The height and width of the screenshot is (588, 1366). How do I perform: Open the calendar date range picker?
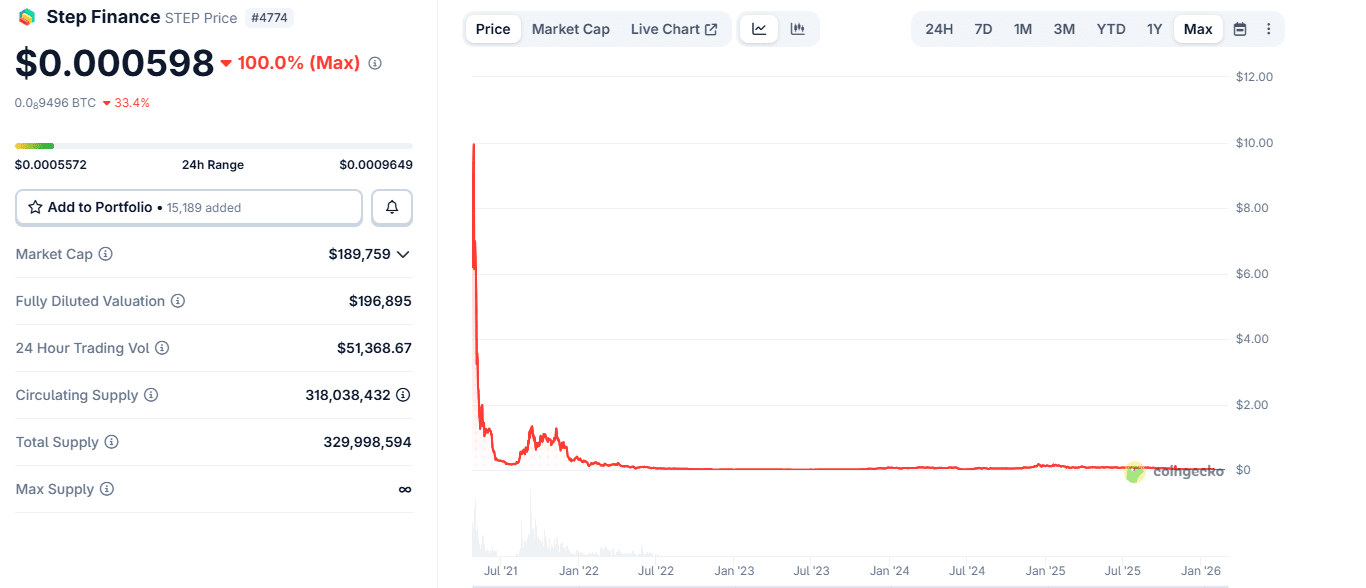point(1239,29)
